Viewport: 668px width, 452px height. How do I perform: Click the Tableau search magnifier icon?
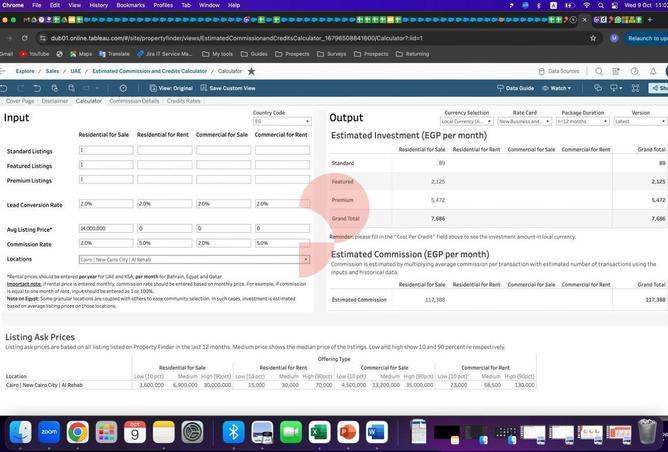click(x=599, y=71)
